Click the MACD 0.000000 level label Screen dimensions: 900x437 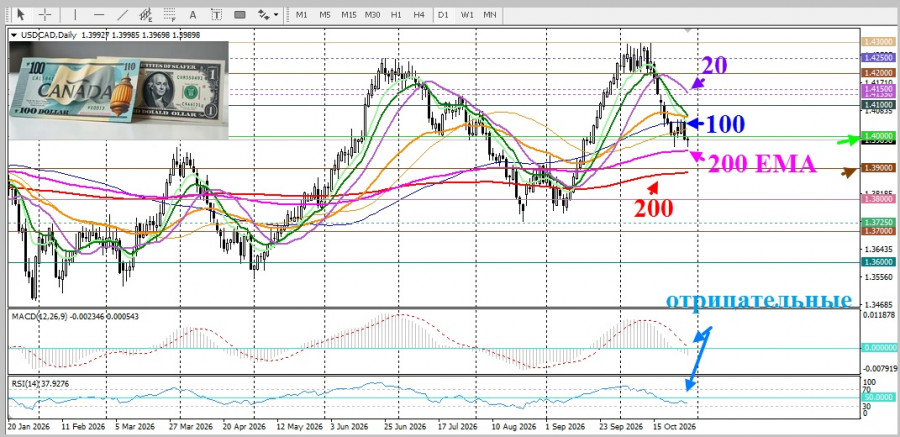coord(879,348)
